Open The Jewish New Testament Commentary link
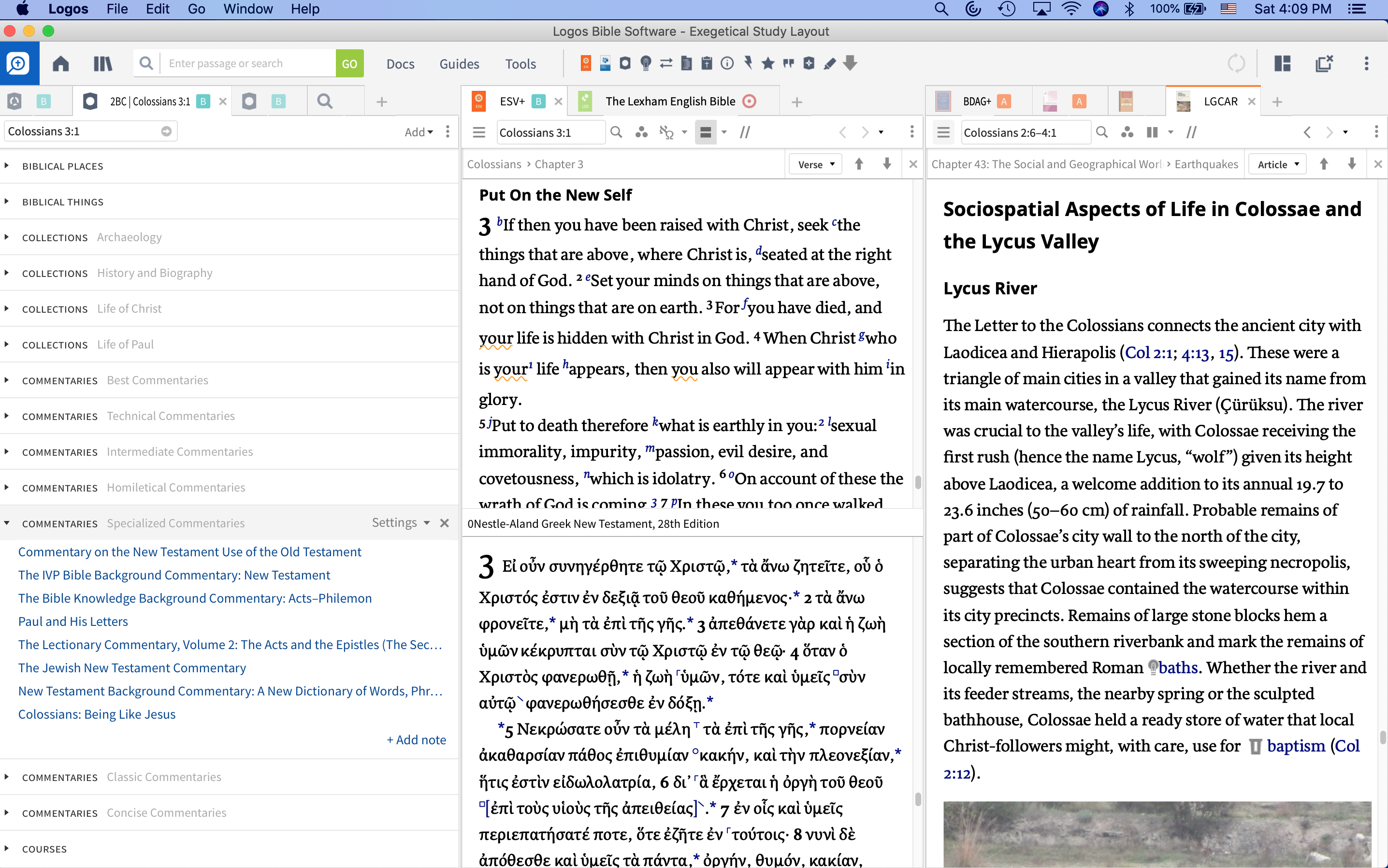The height and width of the screenshot is (868, 1388). 132,667
